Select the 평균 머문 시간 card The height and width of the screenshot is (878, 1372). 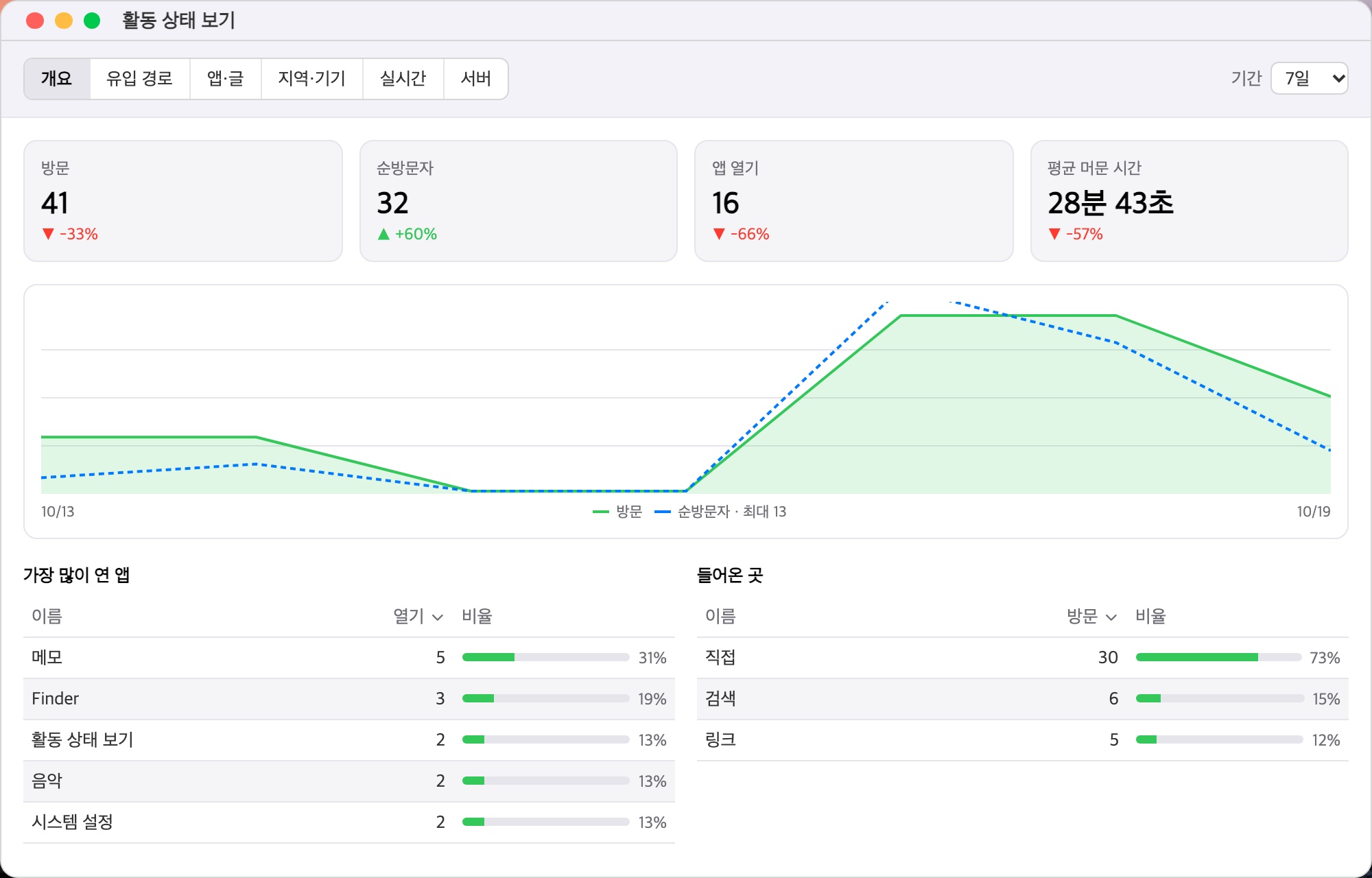pos(1190,201)
